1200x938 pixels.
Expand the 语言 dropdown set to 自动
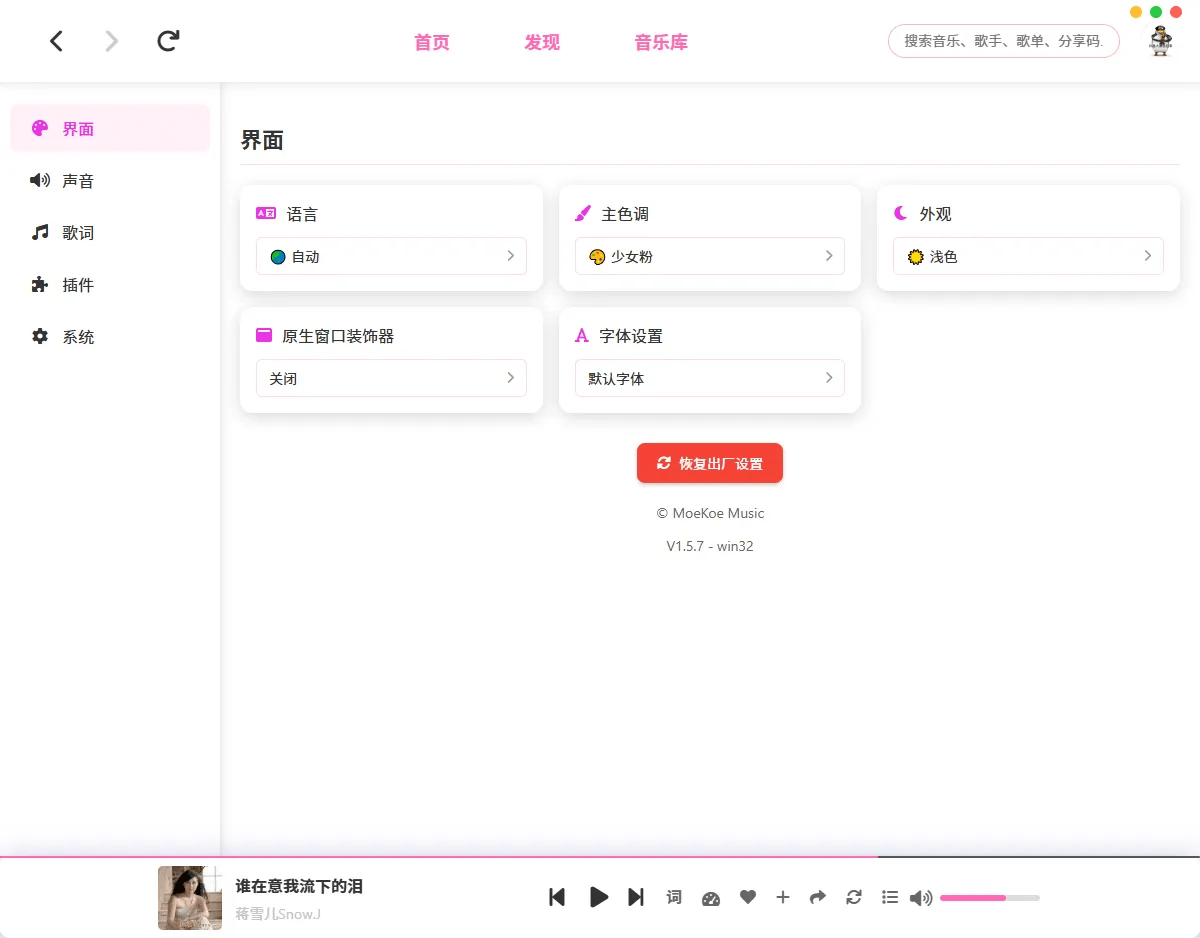coord(391,256)
